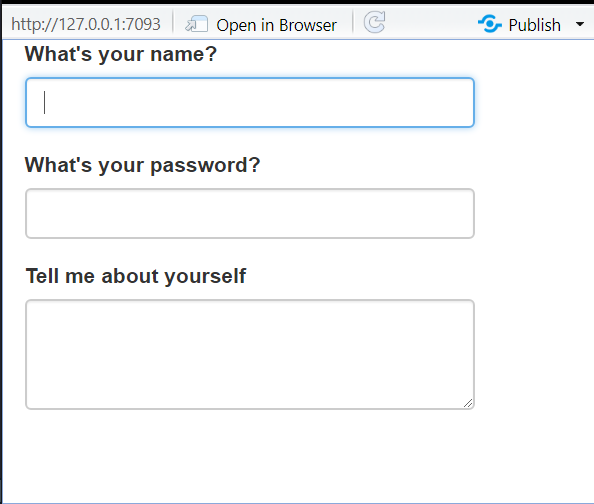Expand the Publish dropdown arrow

(x=579, y=24)
